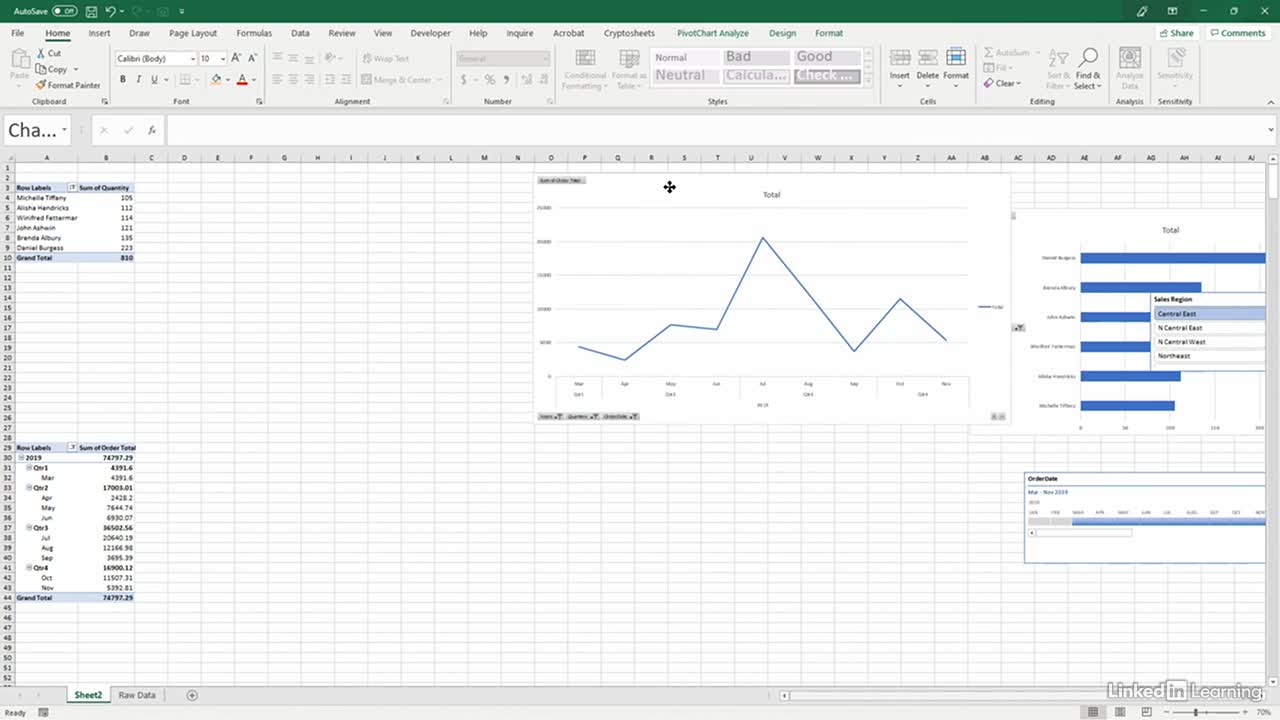Switch to the Formulas ribbon tab
Viewport: 1280px width, 720px height.
click(254, 33)
